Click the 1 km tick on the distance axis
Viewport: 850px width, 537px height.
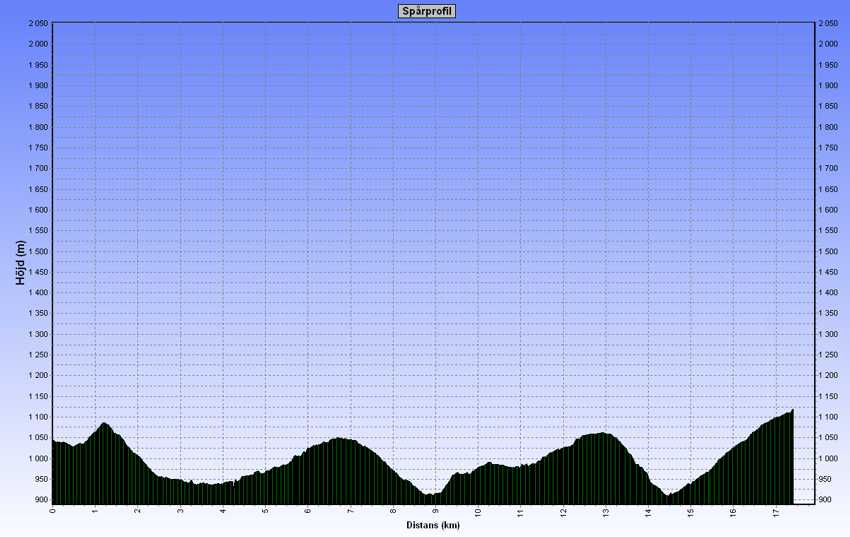95,510
